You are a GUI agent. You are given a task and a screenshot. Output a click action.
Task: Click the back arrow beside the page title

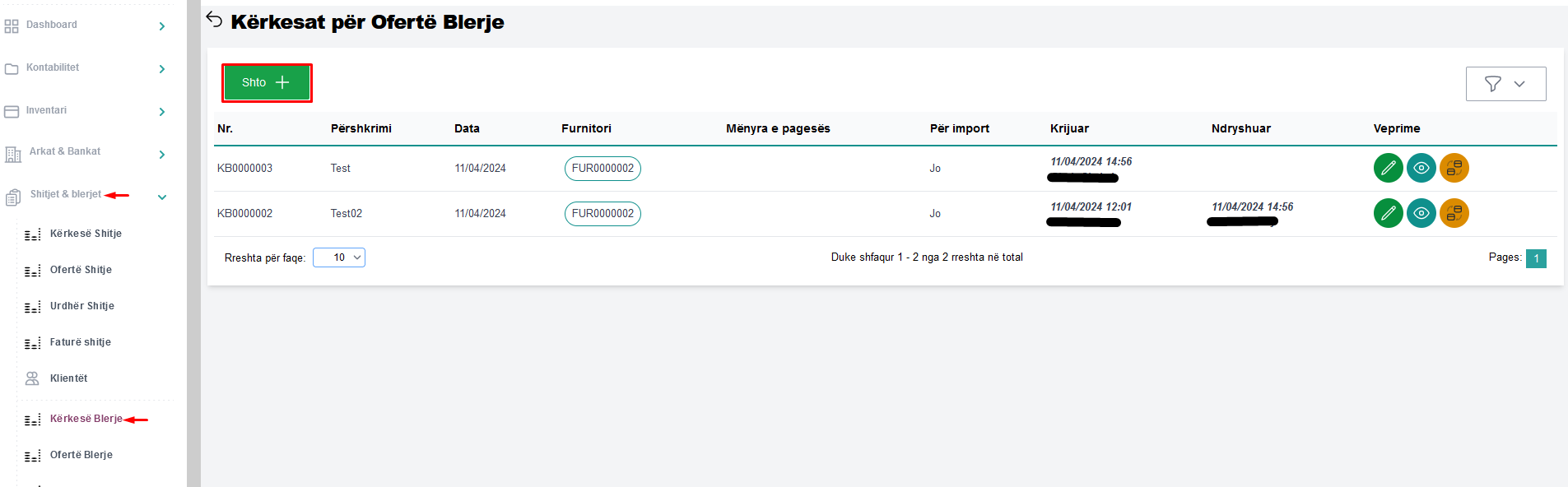(215, 20)
